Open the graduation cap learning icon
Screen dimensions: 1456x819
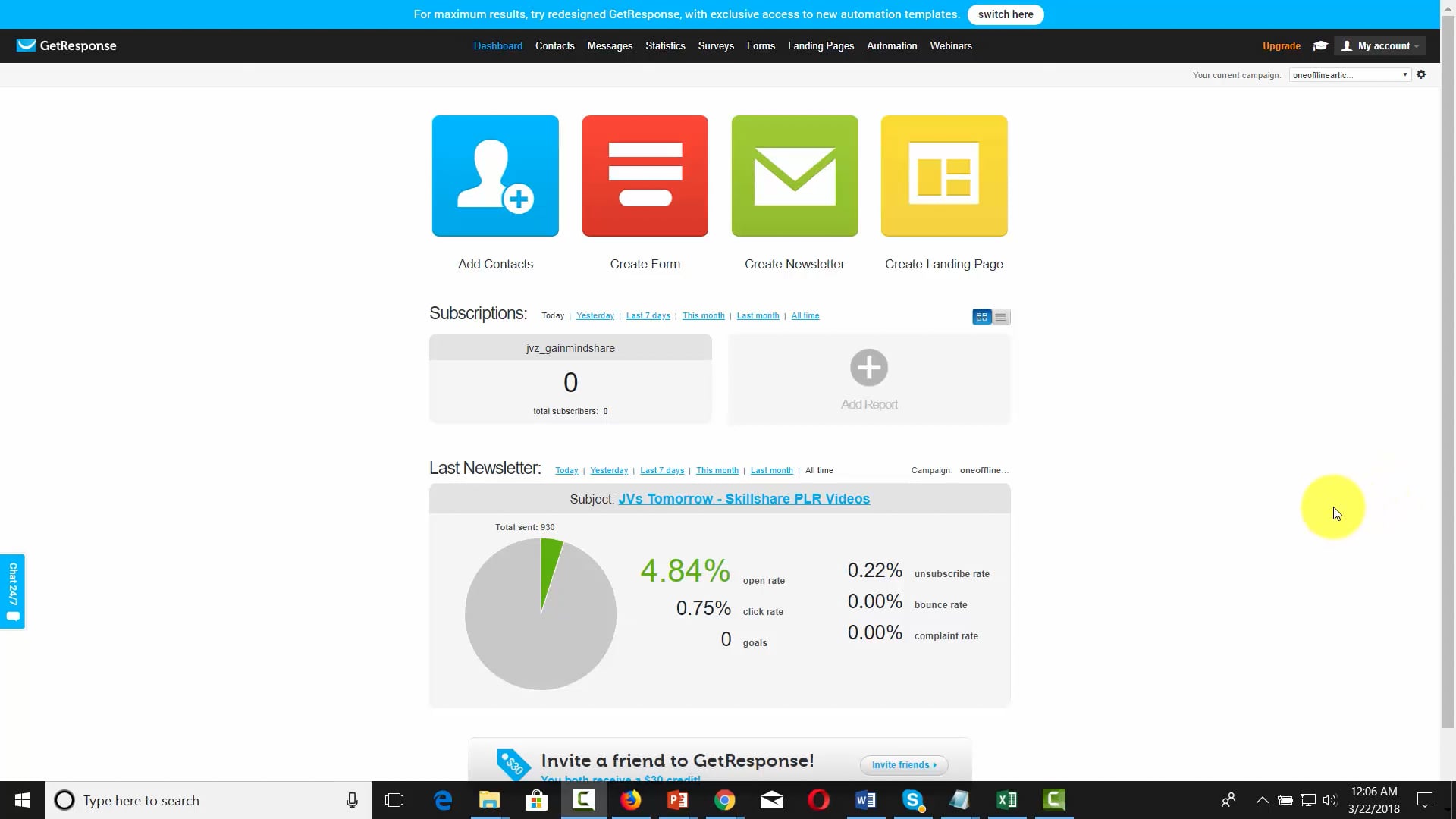pyautogui.click(x=1320, y=45)
